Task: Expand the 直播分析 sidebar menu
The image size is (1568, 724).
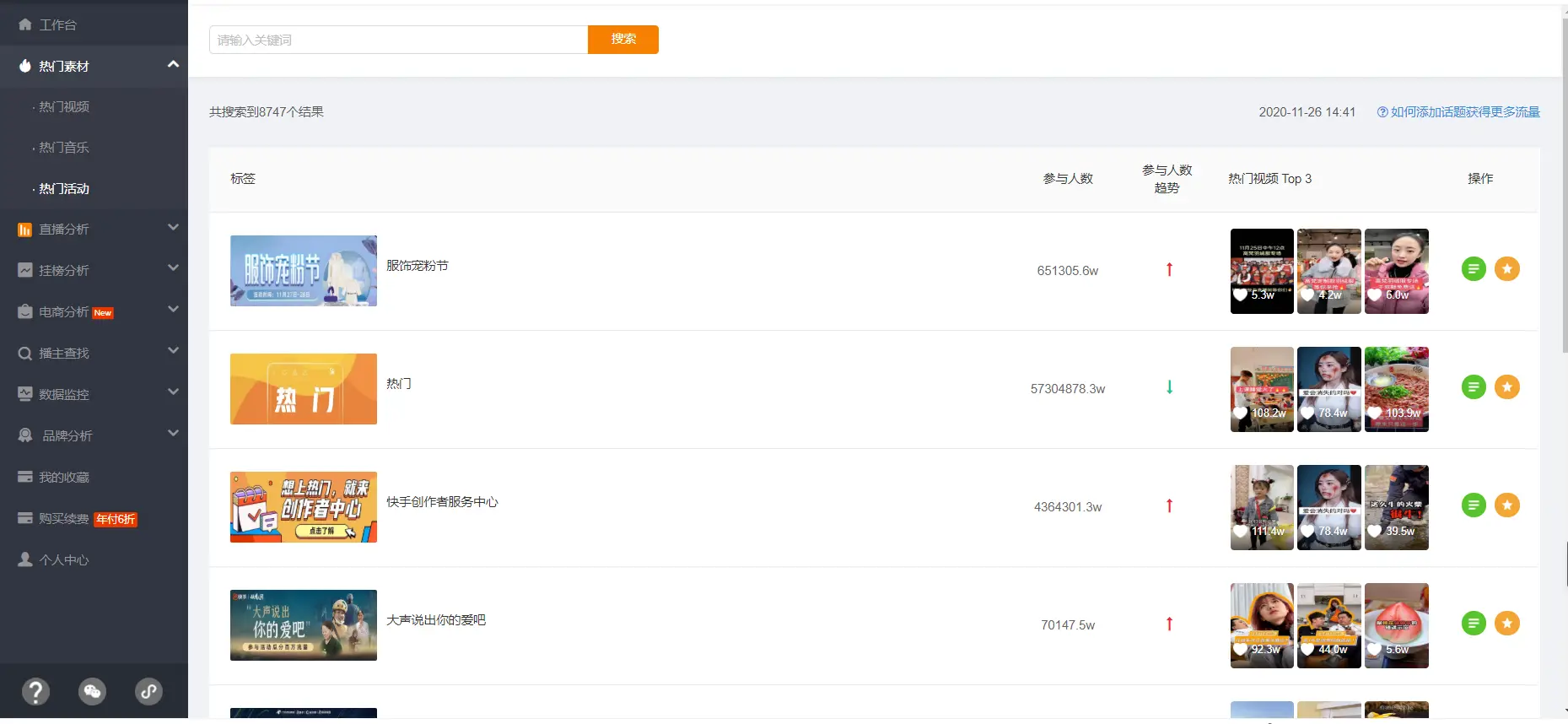Action: pyautogui.click(x=94, y=229)
